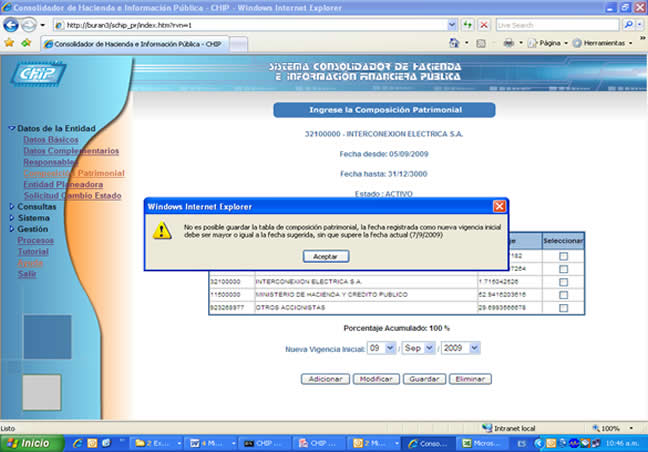
Task: Go back with the browser Back arrow
Action: coord(11,25)
